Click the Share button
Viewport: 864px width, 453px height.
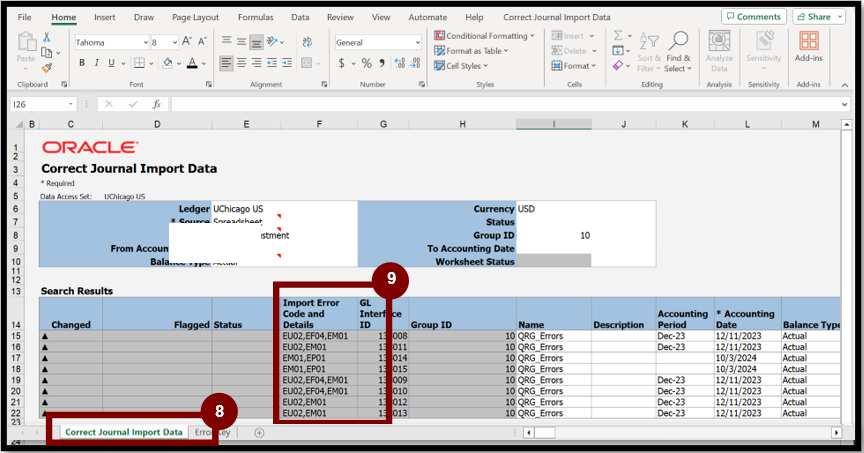(x=819, y=17)
